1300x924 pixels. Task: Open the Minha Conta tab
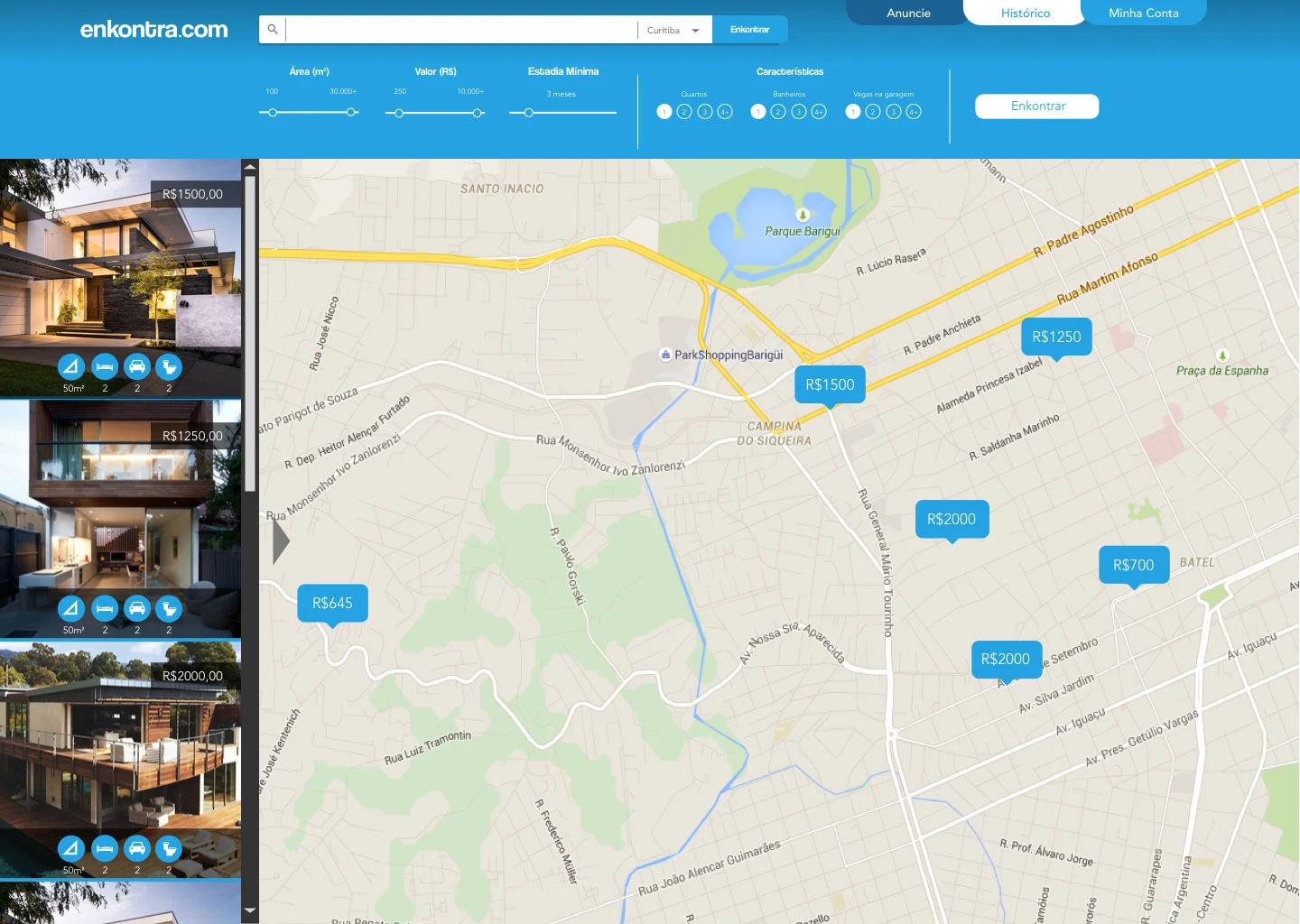(1144, 13)
